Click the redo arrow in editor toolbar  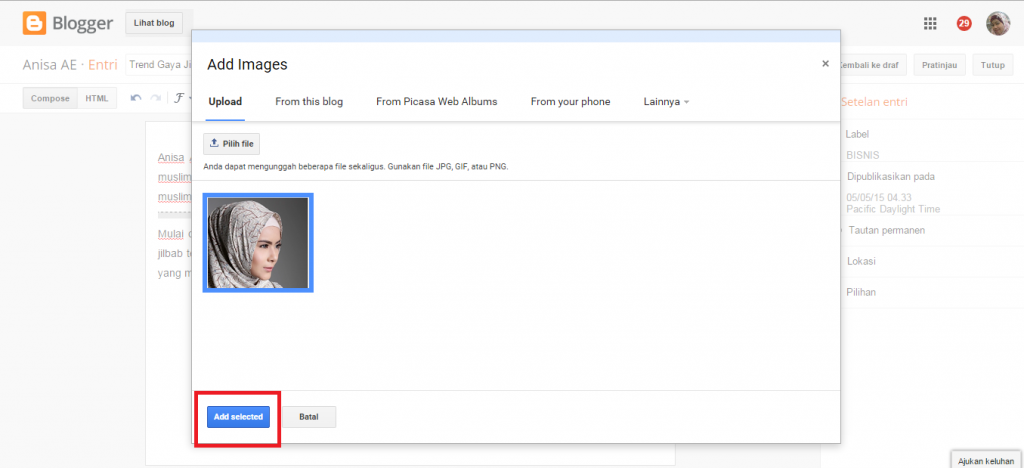[x=155, y=98]
